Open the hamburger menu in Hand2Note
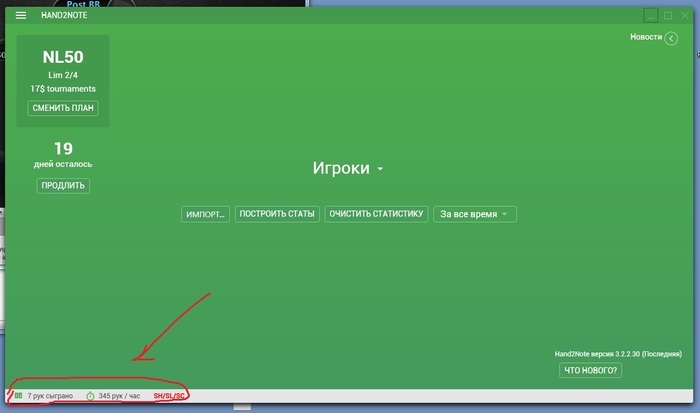 coord(21,15)
